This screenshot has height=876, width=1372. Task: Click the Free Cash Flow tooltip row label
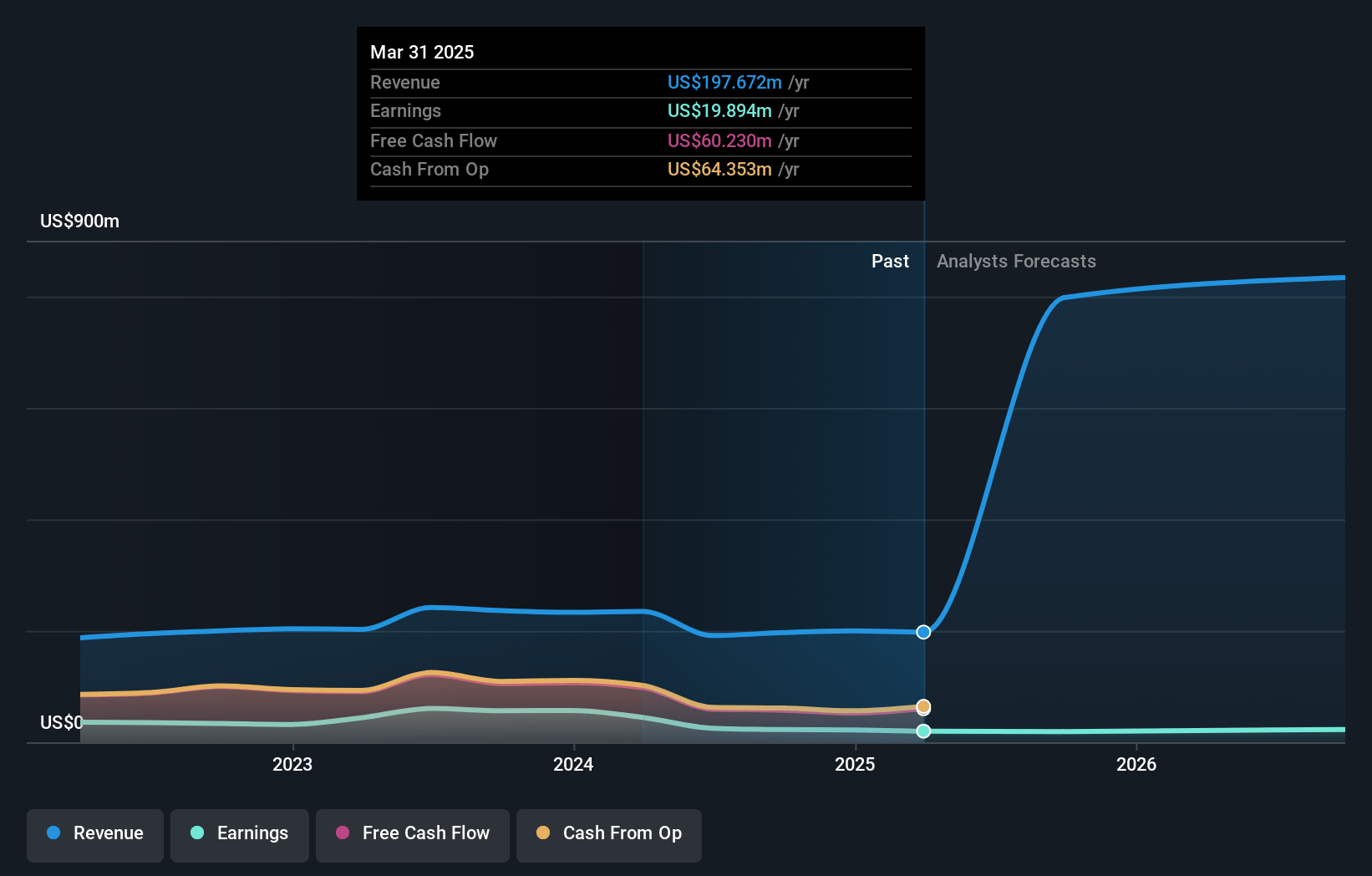(x=434, y=141)
